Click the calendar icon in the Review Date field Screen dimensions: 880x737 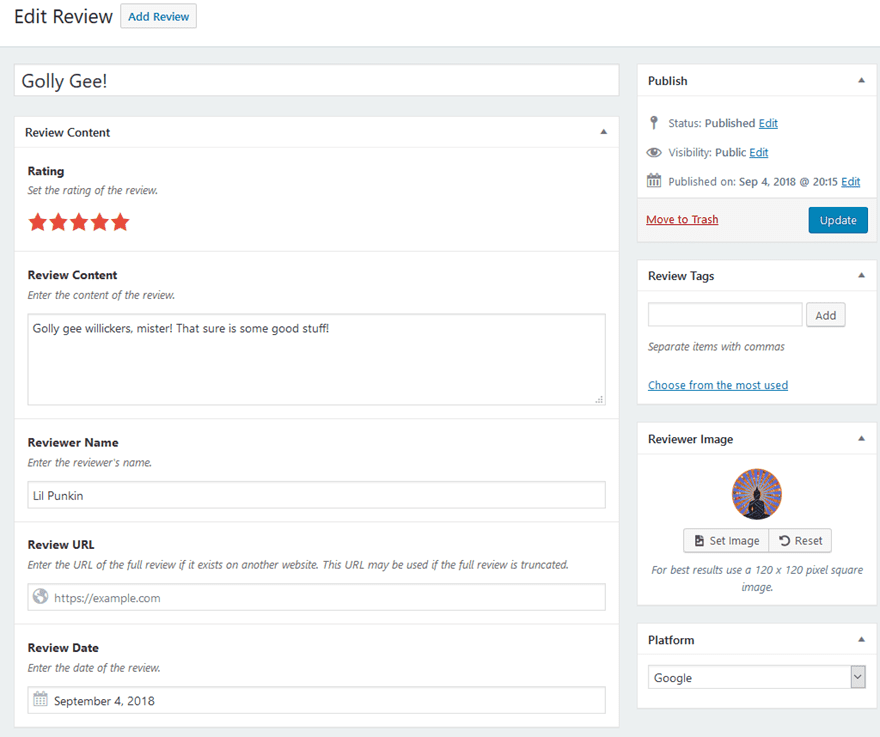pyautogui.click(x=39, y=700)
